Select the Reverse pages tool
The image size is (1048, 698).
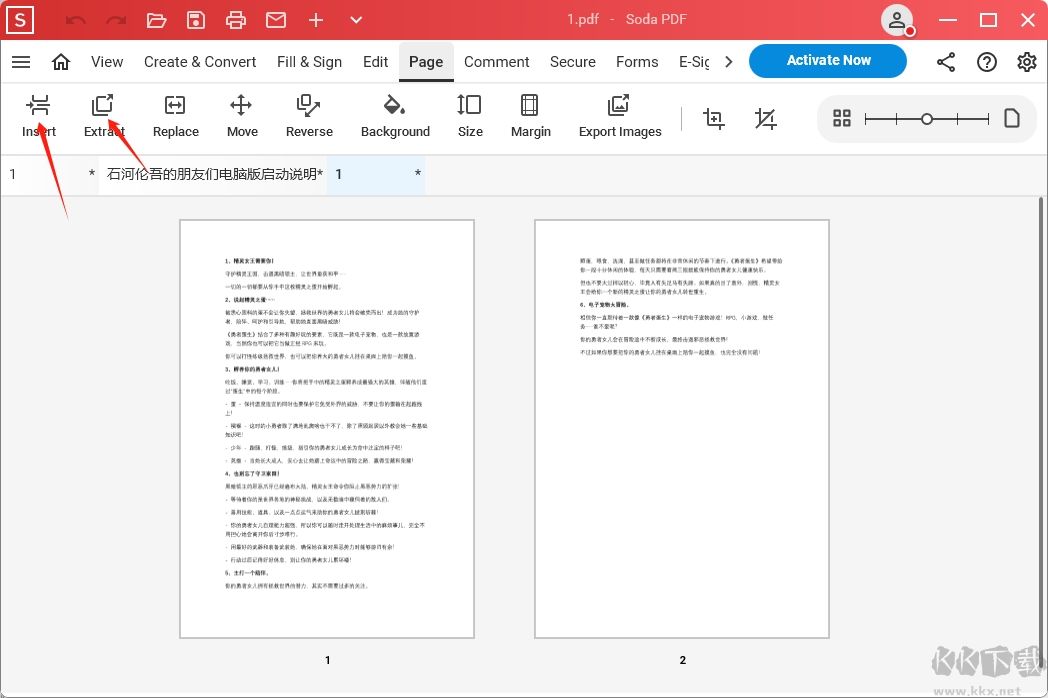pyautogui.click(x=309, y=117)
